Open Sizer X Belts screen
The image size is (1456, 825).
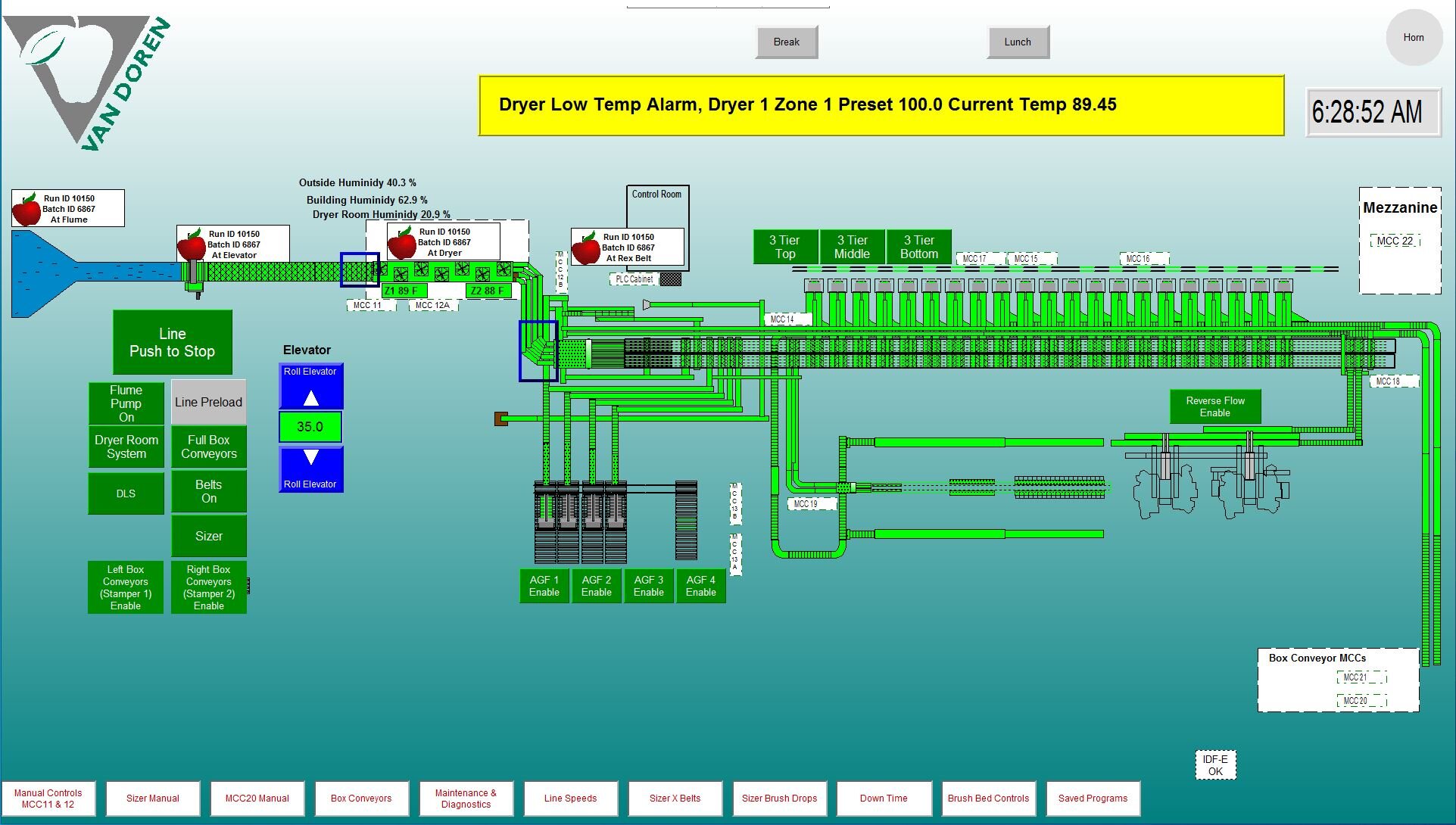675,799
